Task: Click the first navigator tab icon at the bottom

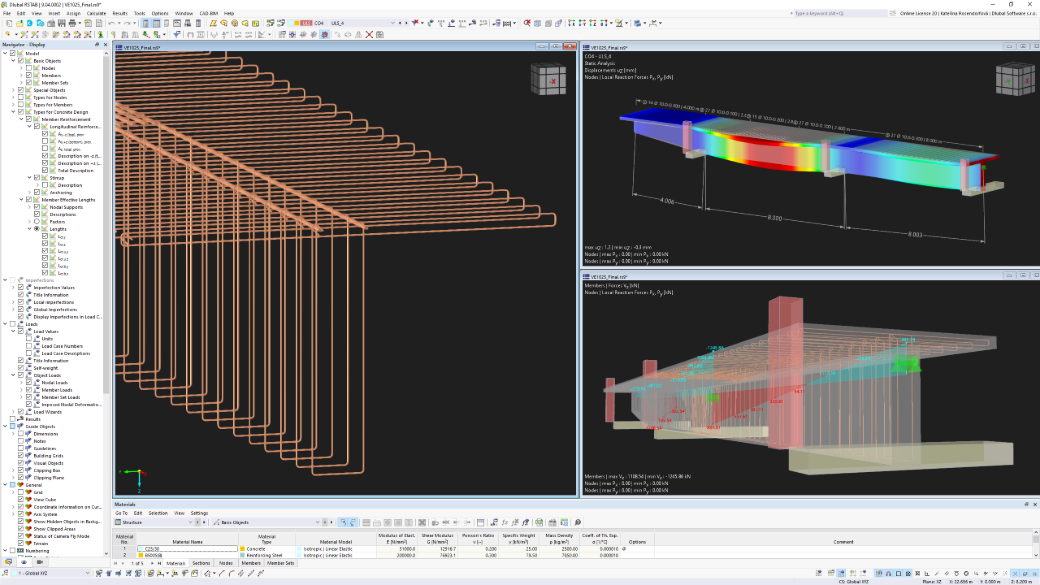Action: pyautogui.click(x=9, y=562)
